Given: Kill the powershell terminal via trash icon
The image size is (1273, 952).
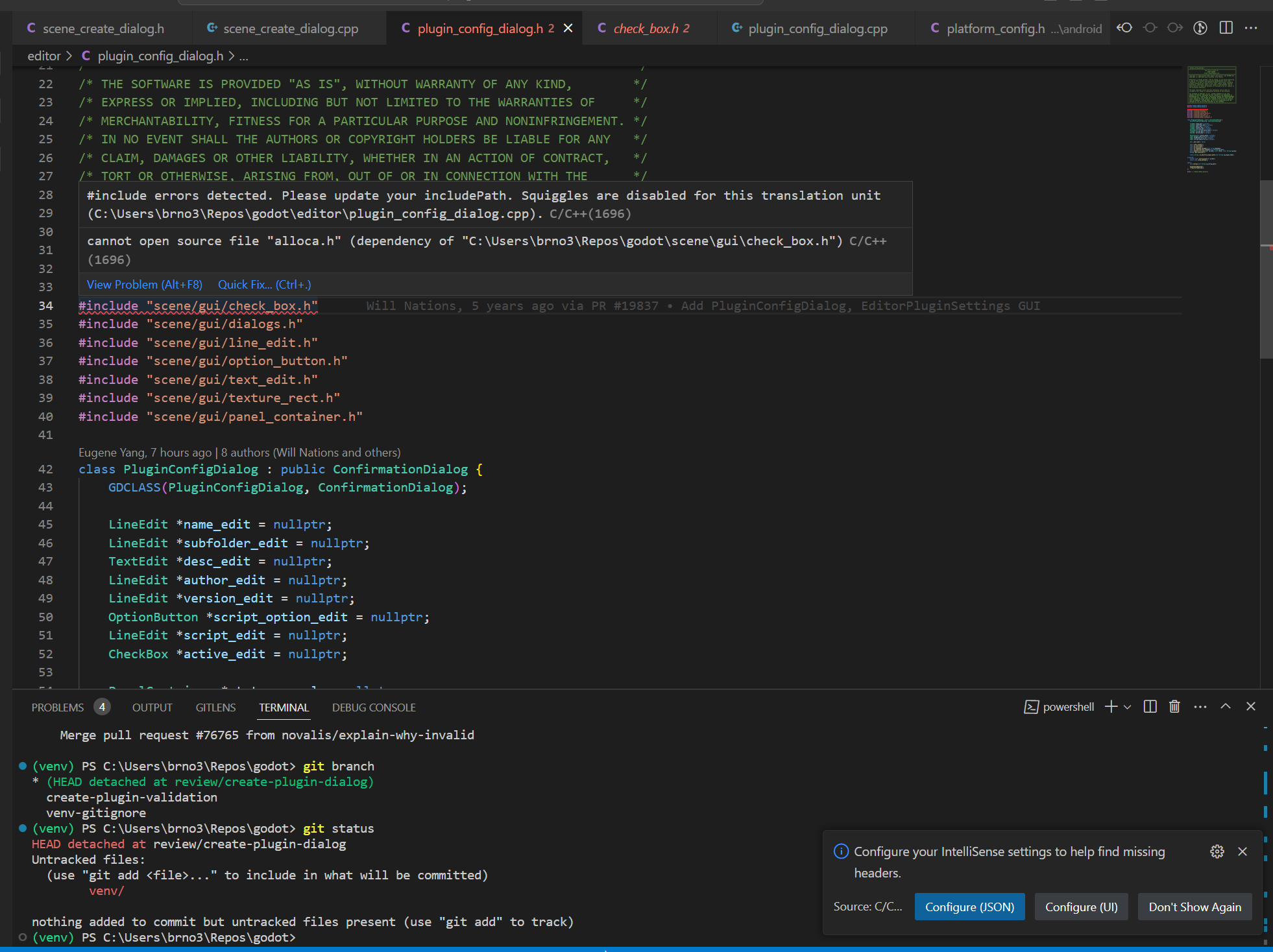Looking at the screenshot, I should (1174, 707).
